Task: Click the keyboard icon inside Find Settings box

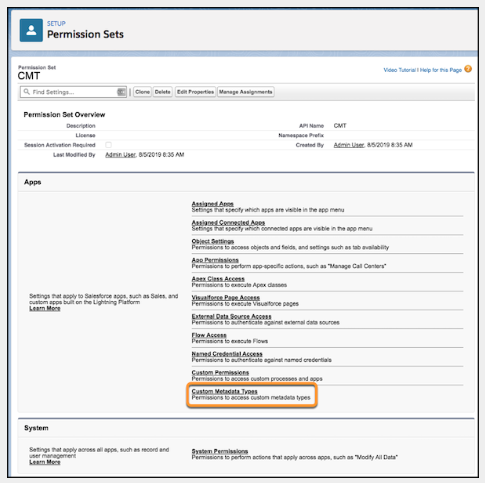Action: 121,92
